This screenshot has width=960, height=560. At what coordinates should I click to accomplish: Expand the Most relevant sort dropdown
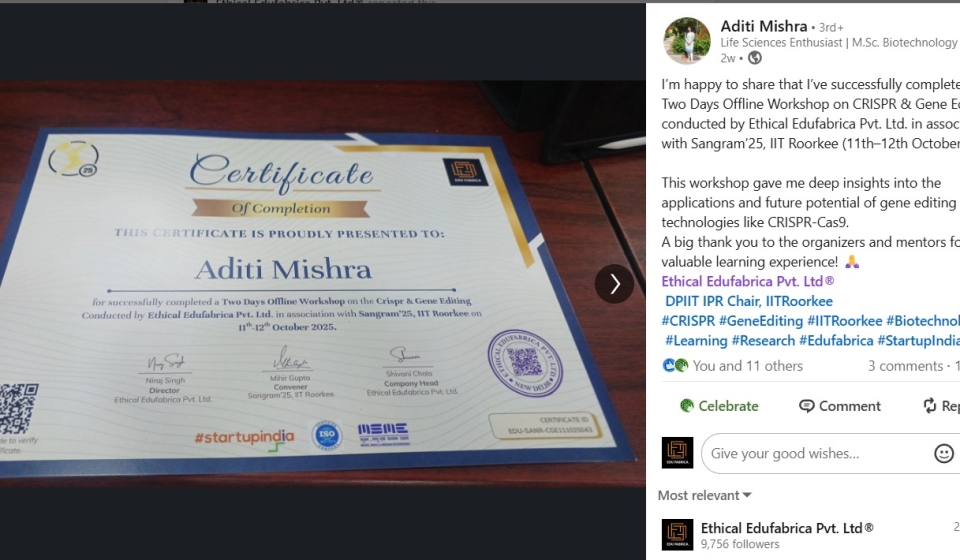(x=704, y=495)
